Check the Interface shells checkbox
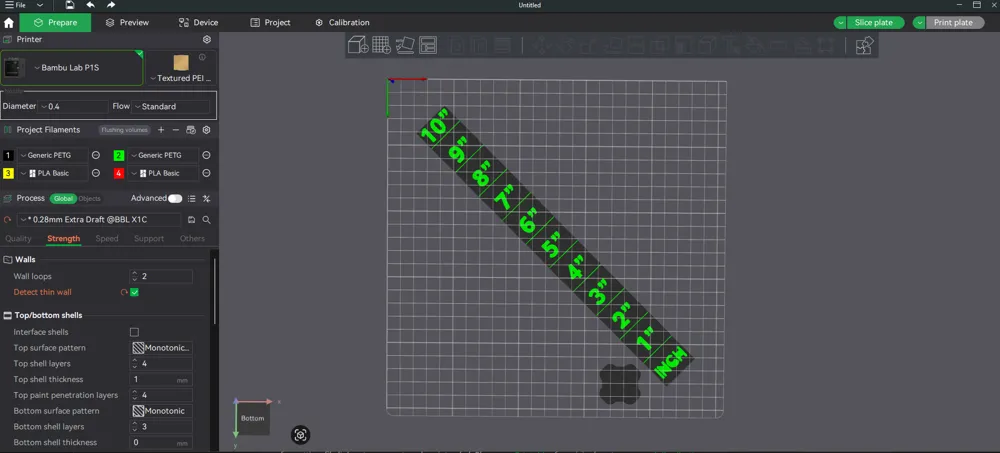Image resolution: width=1000 pixels, height=453 pixels. coord(135,332)
